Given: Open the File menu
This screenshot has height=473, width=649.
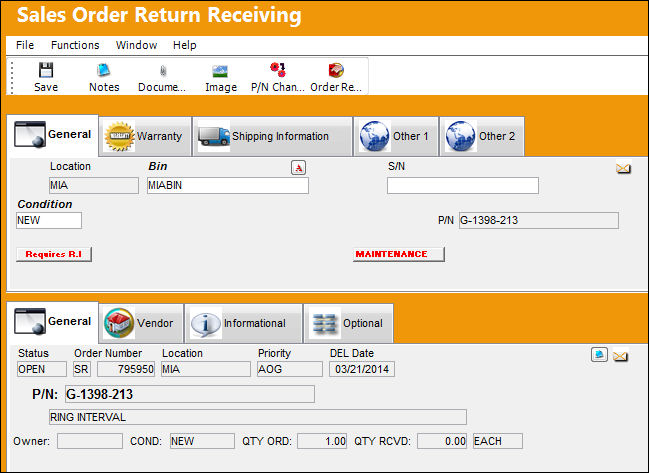Looking at the screenshot, I should tap(25, 45).
